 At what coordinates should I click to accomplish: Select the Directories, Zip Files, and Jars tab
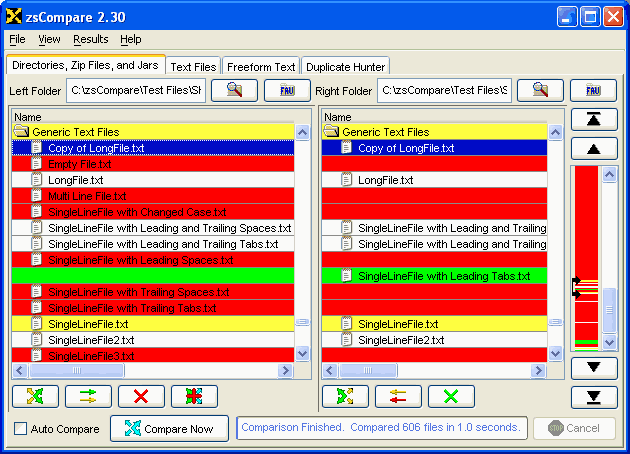point(86,65)
